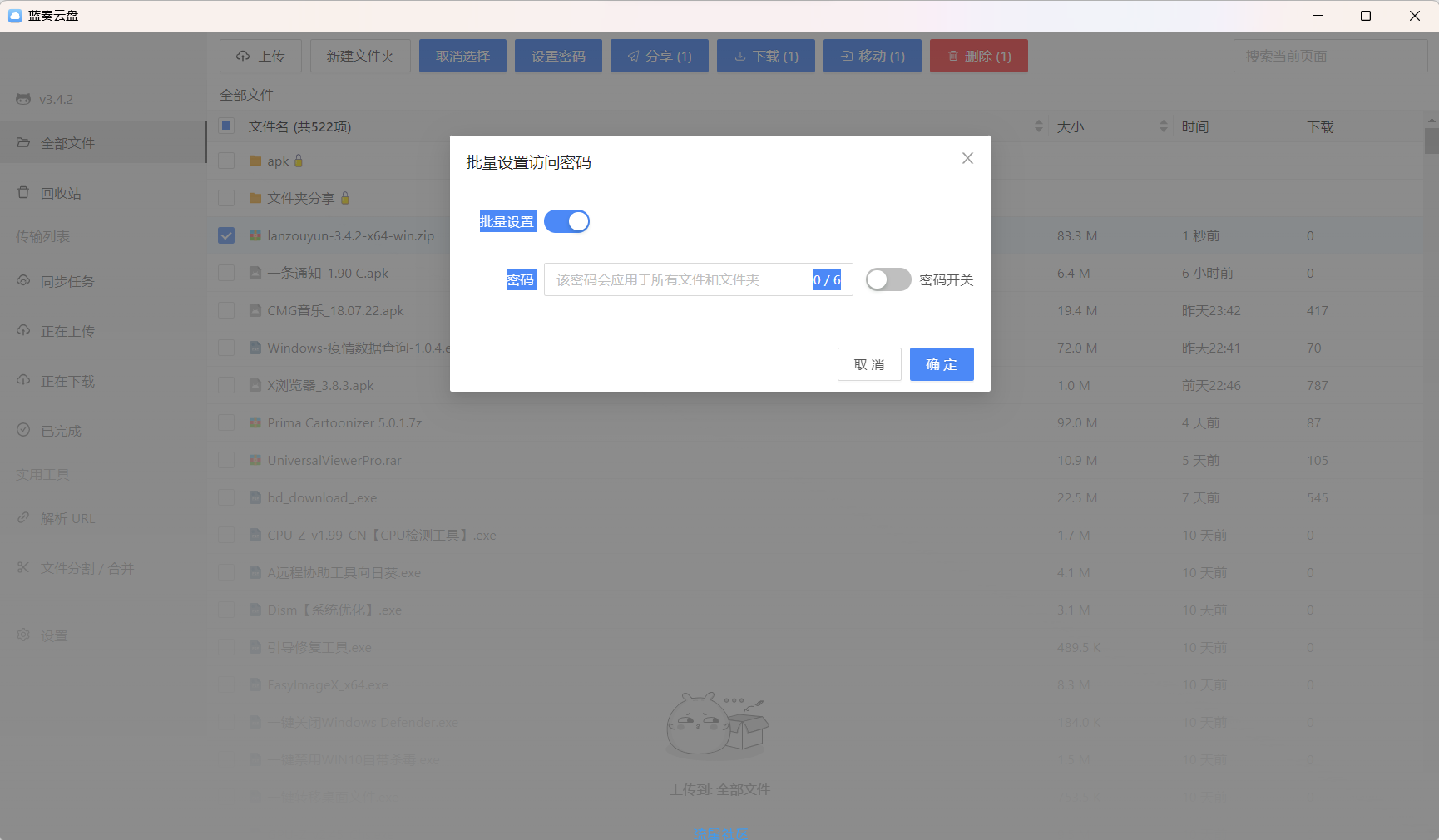Click the trash icon beside 回收站
Screen dimensions: 1439x840
[x=23, y=192]
